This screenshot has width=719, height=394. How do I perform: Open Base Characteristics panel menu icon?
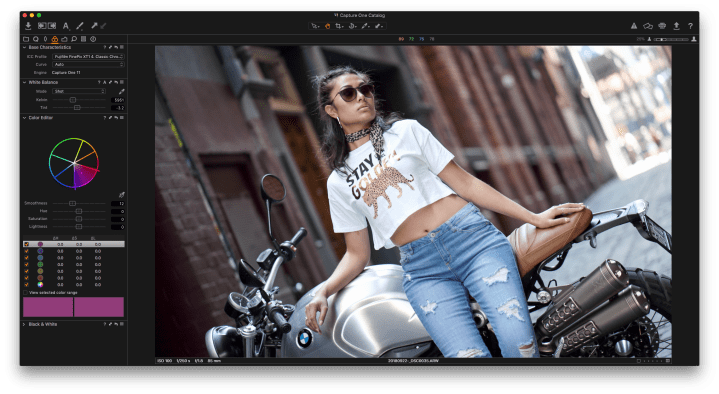(122, 47)
